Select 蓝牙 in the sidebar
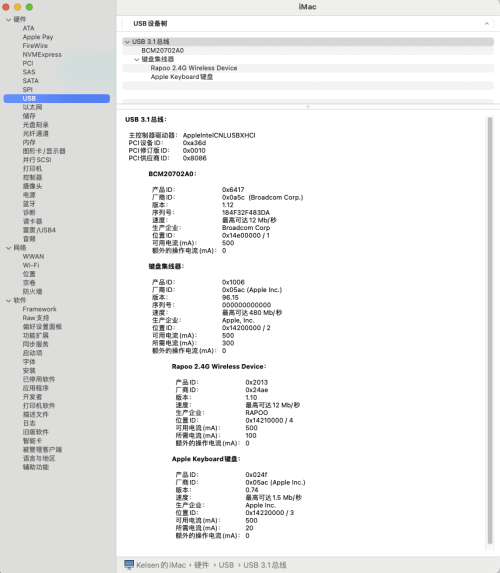The width and height of the screenshot is (500, 573). pos(29,204)
